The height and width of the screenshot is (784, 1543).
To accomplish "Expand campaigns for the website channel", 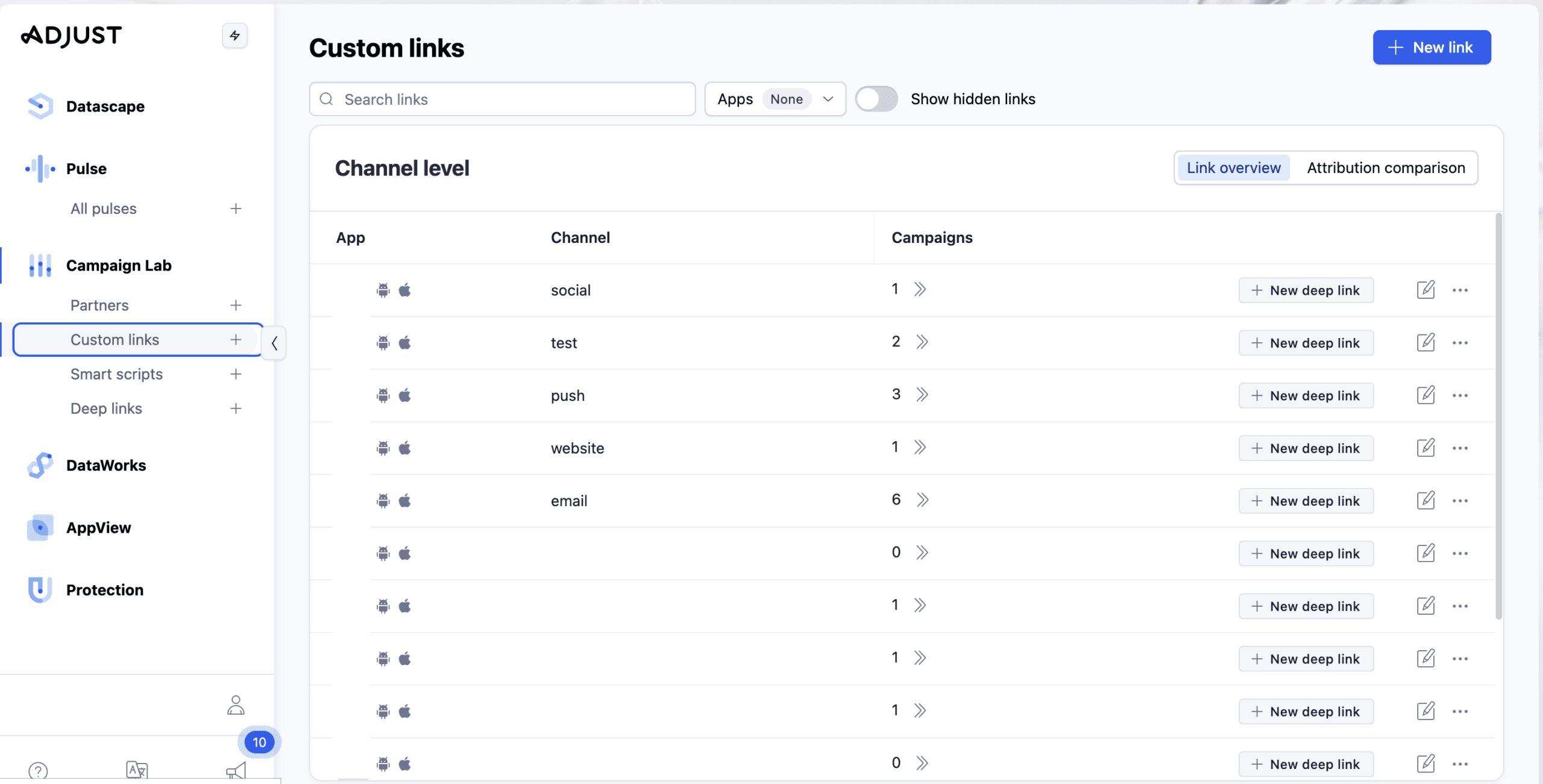I will (x=920, y=447).
